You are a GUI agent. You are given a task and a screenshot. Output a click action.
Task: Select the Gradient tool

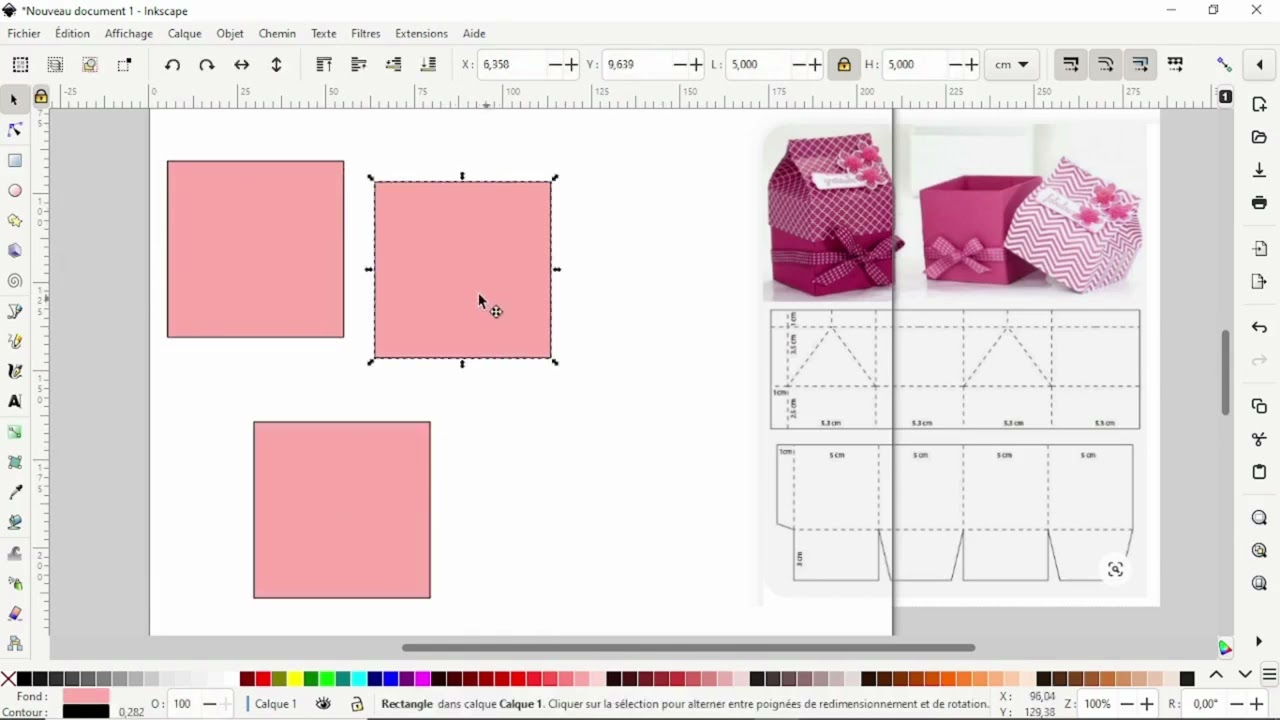tap(14, 432)
